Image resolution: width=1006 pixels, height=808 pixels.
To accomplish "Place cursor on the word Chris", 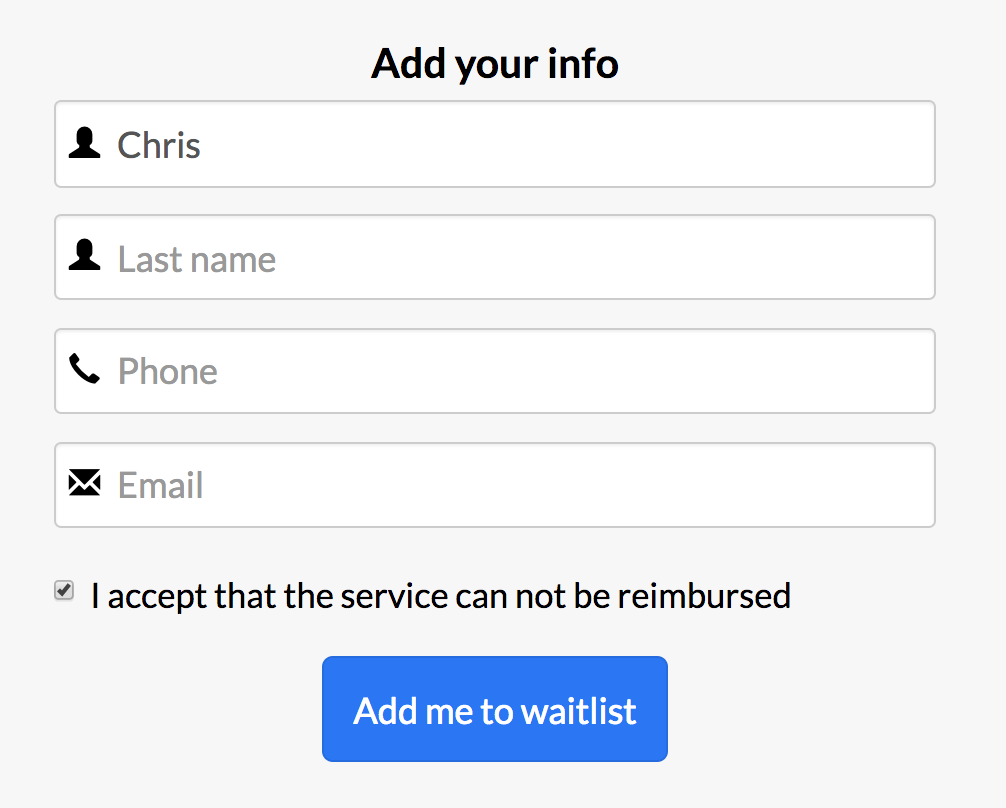I will [x=158, y=145].
